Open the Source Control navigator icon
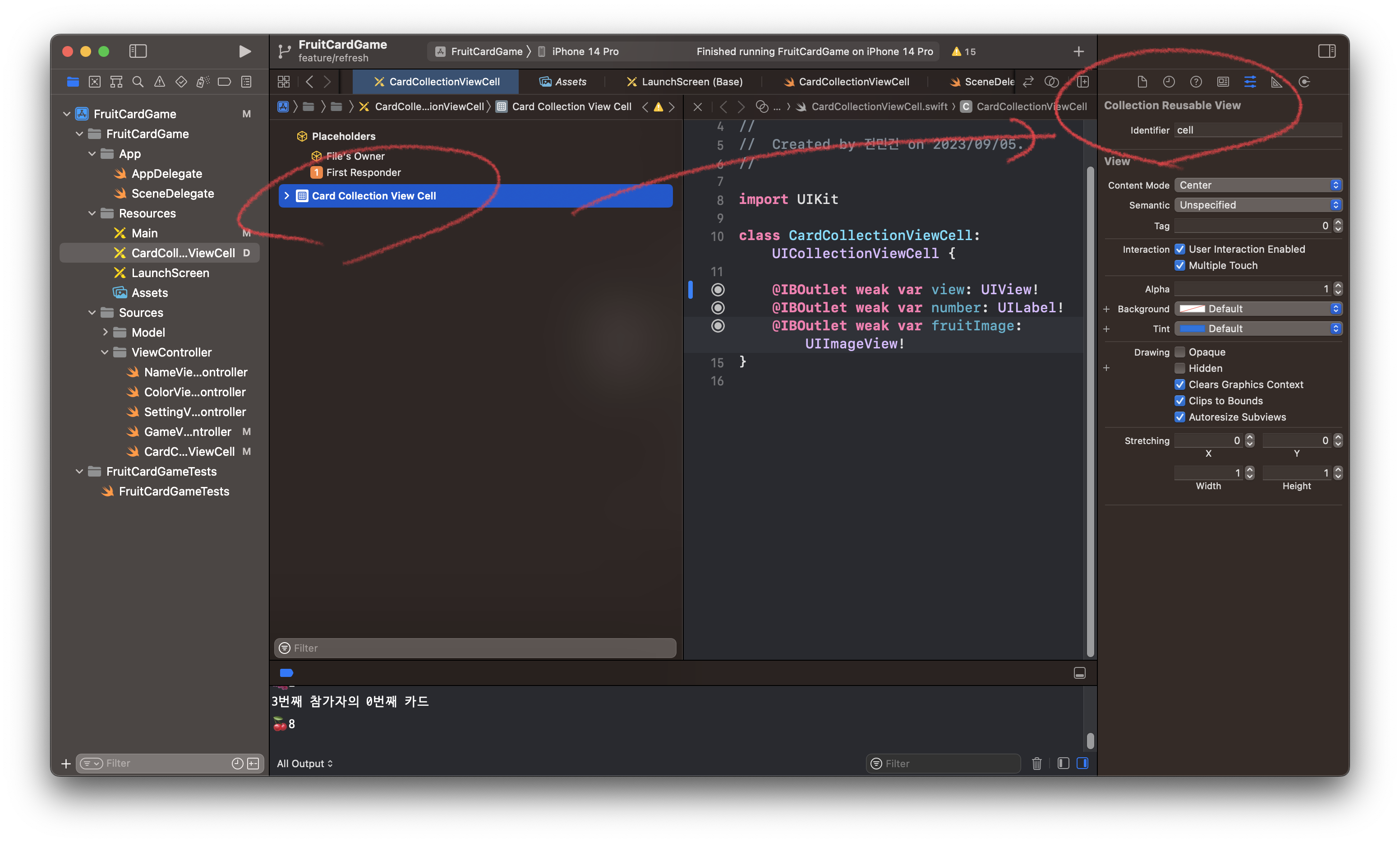 click(x=94, y=82)
